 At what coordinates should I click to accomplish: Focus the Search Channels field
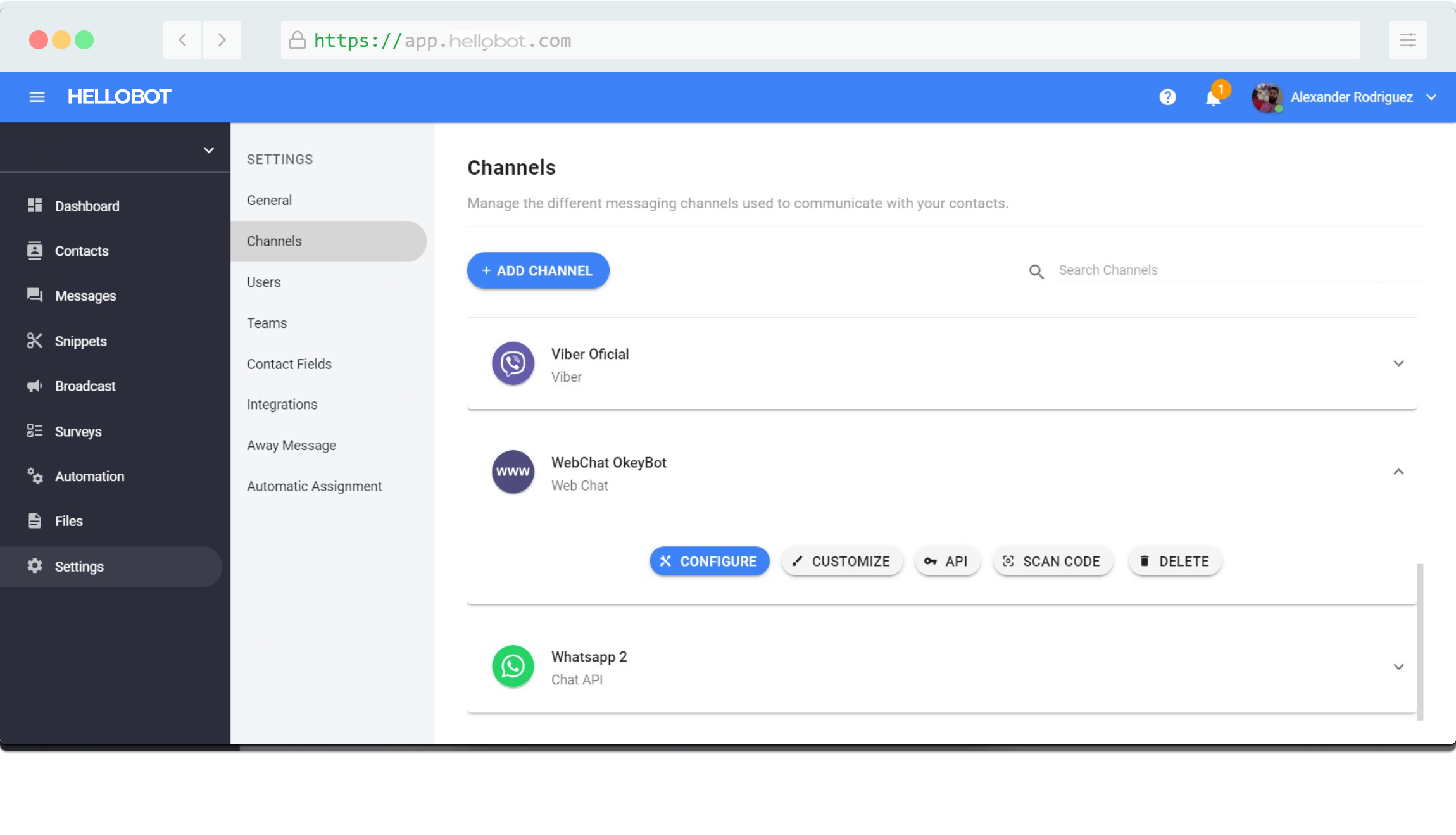pos(1239,270)
